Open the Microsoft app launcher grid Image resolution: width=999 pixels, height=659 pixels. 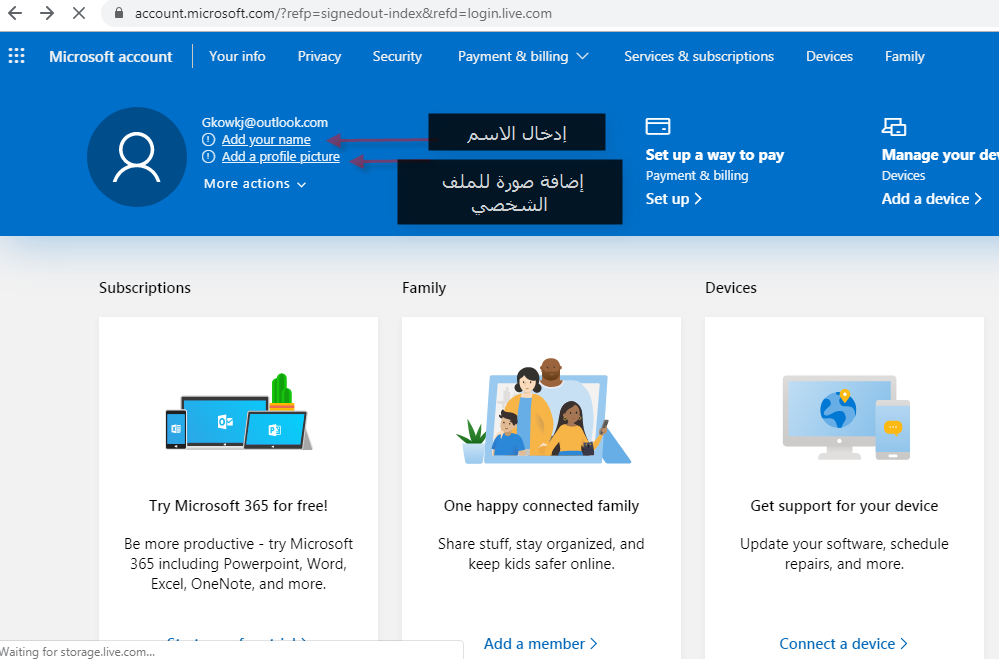pyautogui.click(x=17, y=56)
